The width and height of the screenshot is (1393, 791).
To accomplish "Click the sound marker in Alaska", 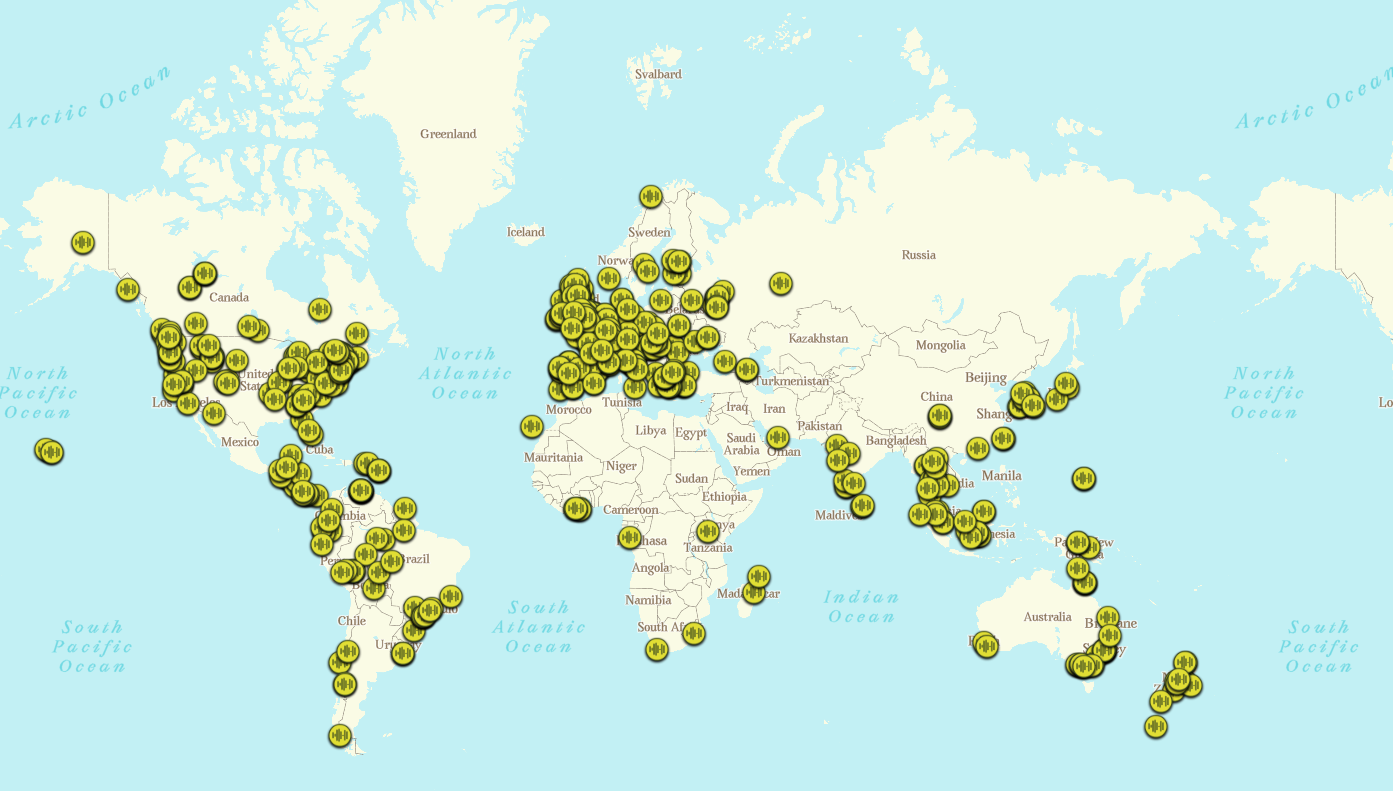I will coord(83,242).
